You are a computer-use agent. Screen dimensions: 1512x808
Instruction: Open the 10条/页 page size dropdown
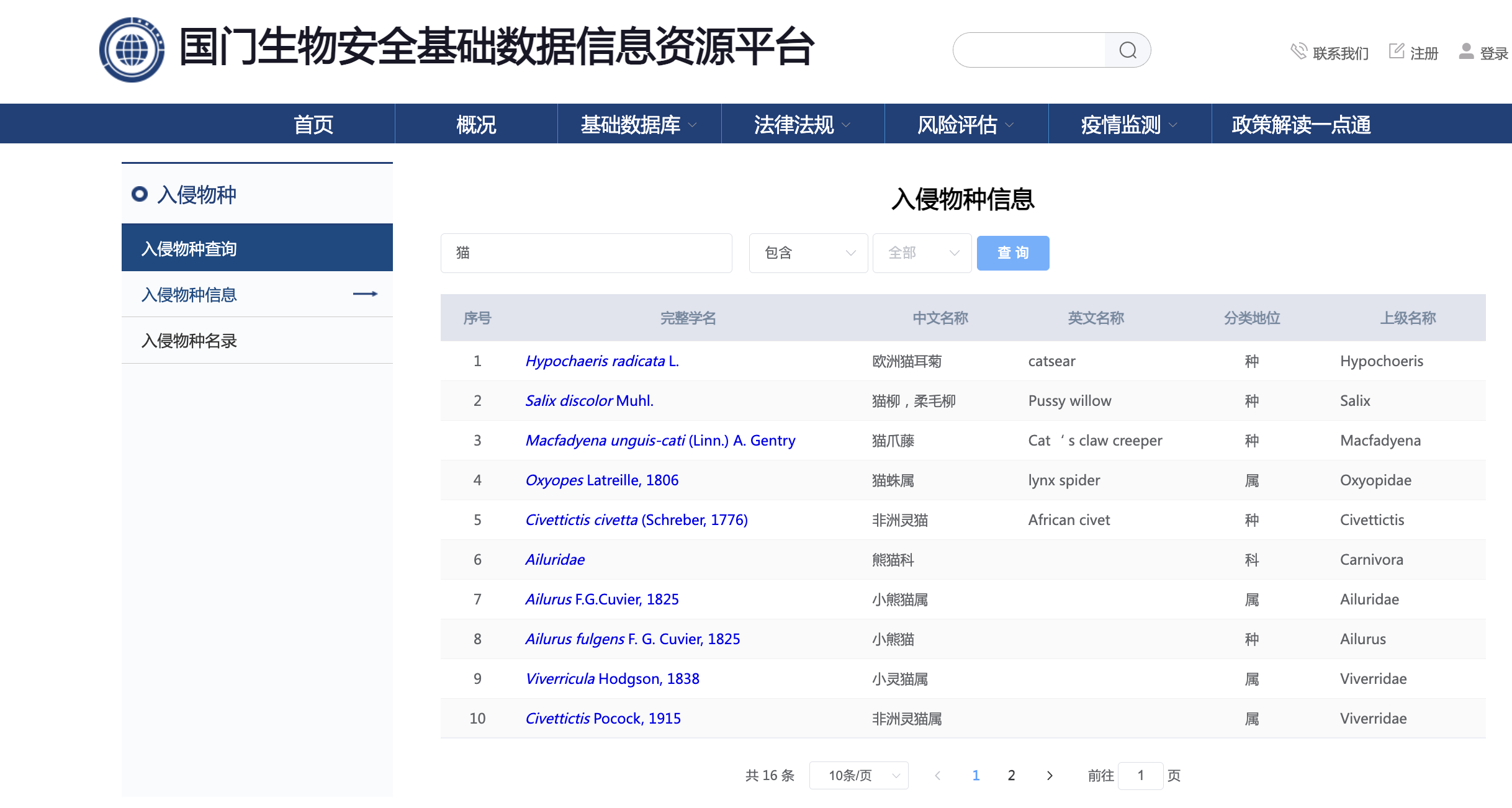(858, 775)
